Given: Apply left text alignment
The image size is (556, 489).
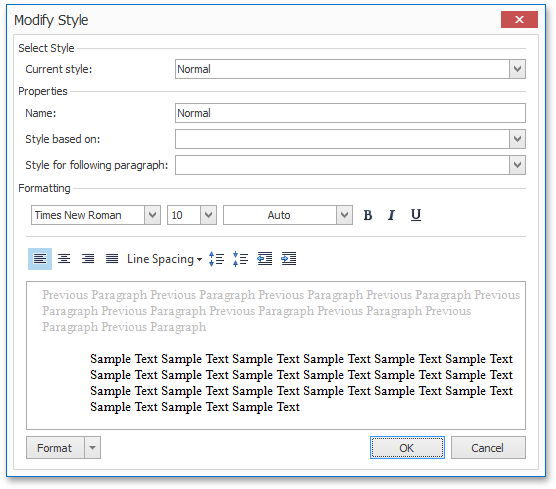Looking at the screenshot, I should 40,259.
